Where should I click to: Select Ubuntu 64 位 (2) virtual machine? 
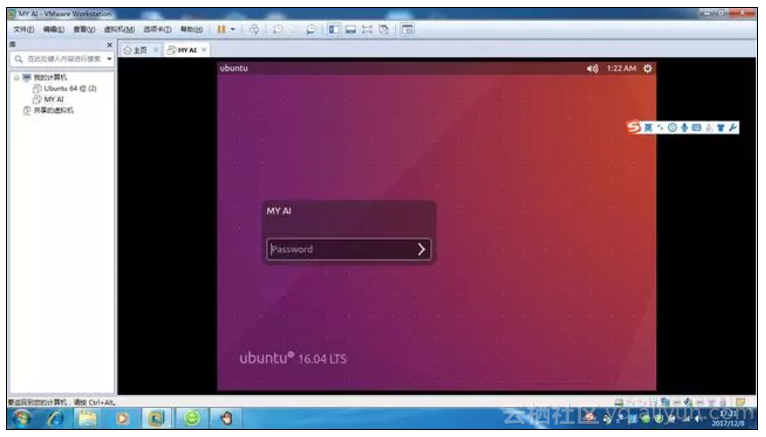pyautogui.click(x=70, y=89)
